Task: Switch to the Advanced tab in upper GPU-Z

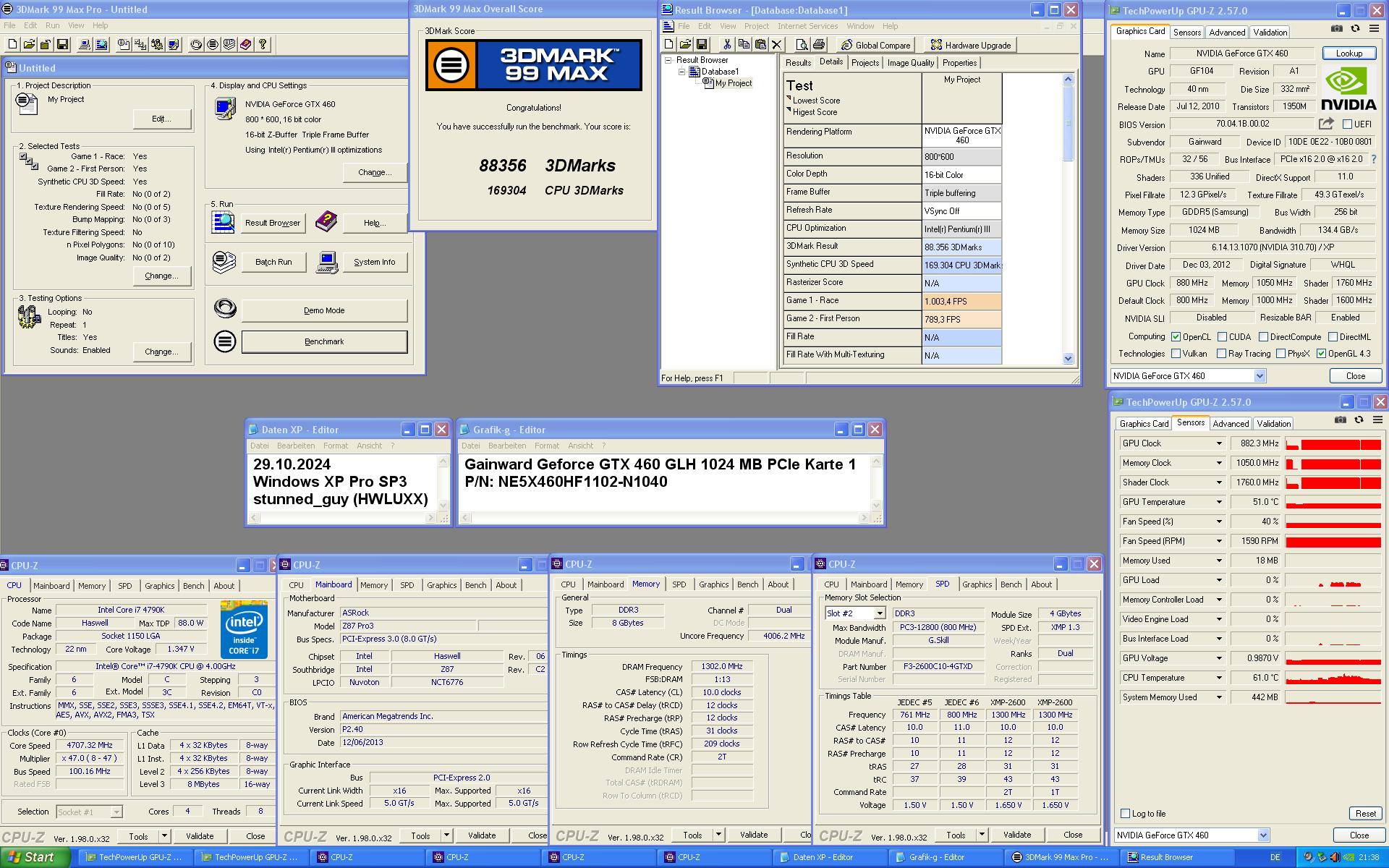Action: tap(1227, 33)
